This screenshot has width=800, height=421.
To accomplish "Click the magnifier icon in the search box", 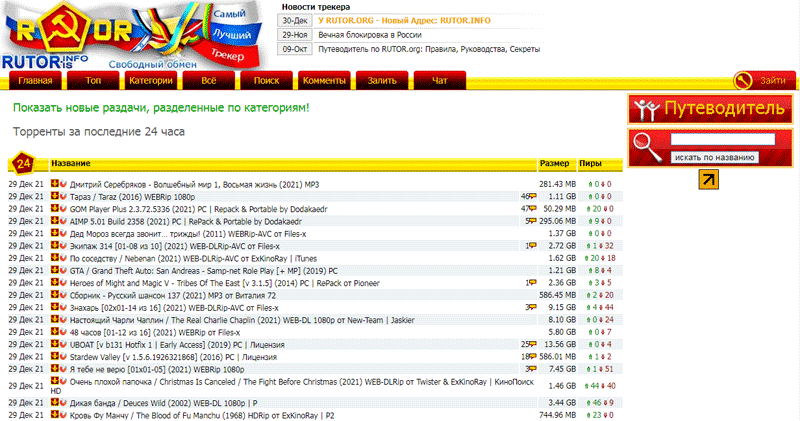I will click(646, 150).
